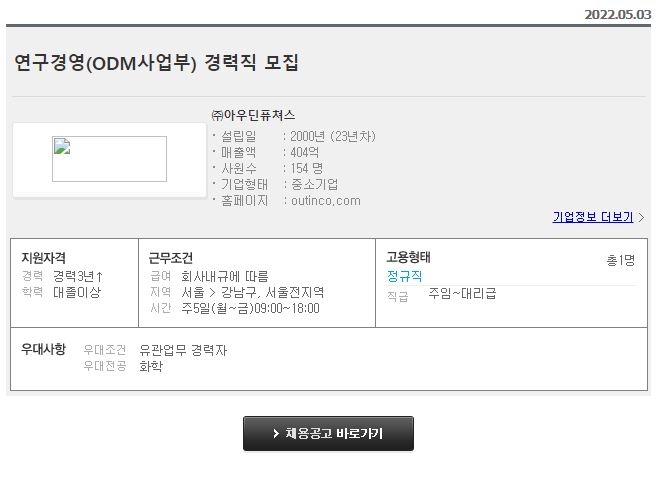Viewport: 658px width, 495px height.
Task: Click the 정규직 employment type text
Action: pos(405,275)
